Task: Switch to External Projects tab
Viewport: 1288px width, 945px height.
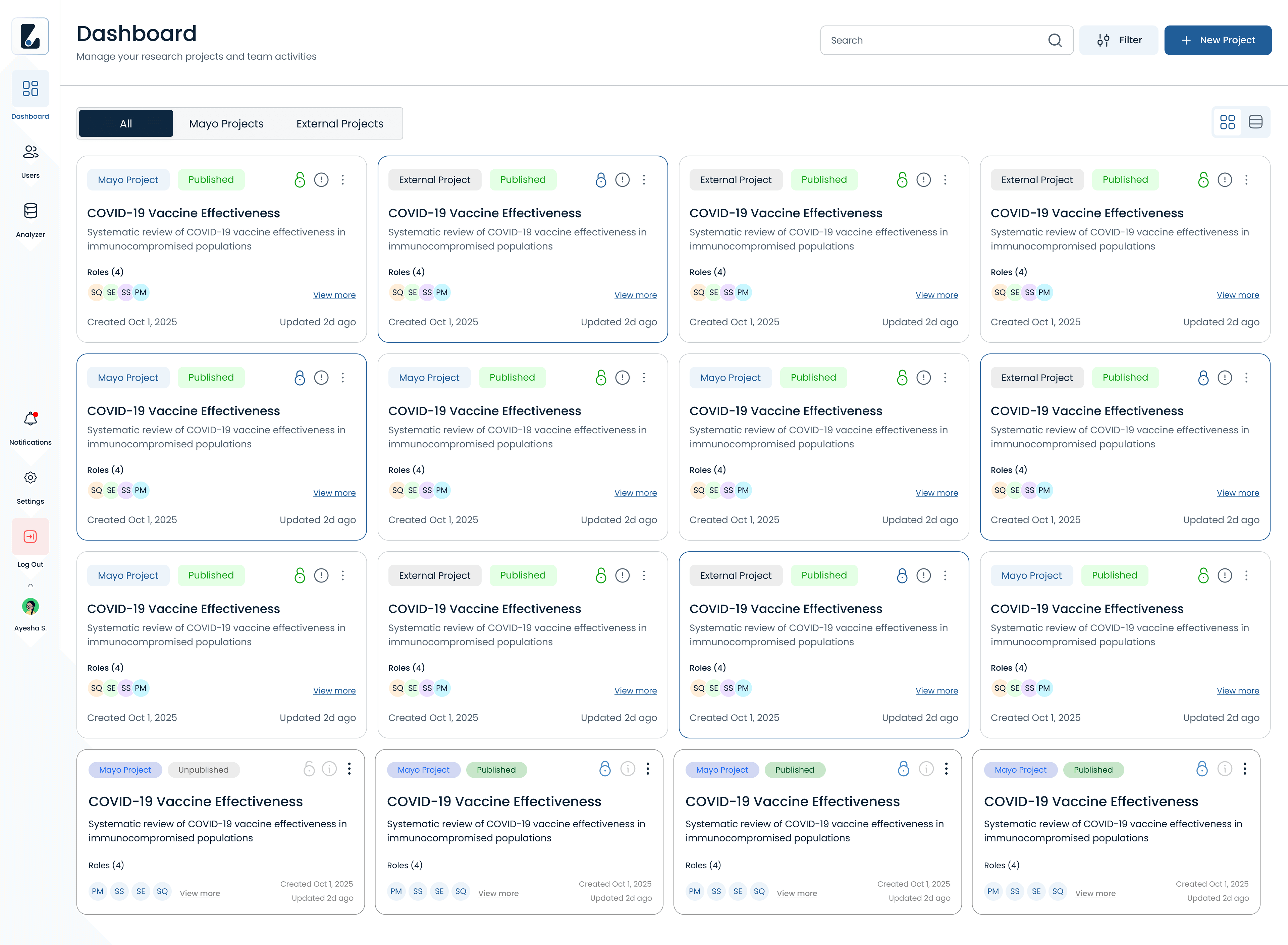Action: click(x=340, y=123)
